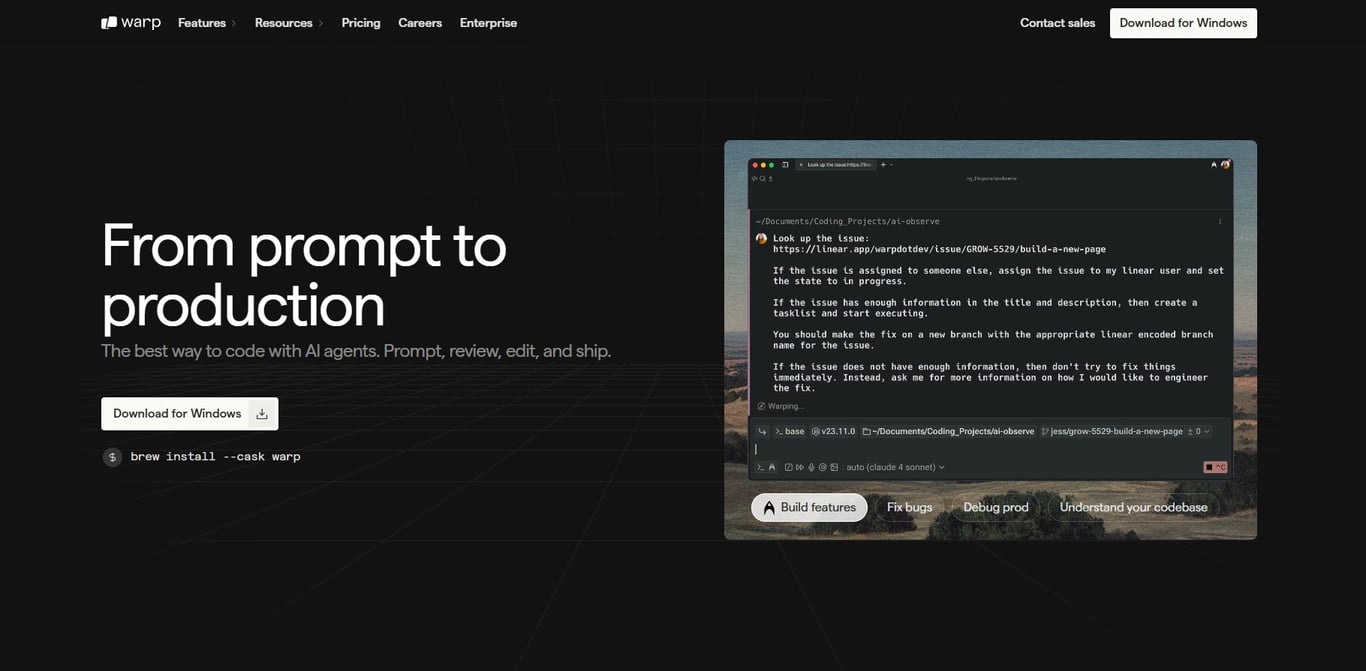This screenshot has height=671, width=1366.
Task: Click the download arrow icon in the hero button
Action: 262,414
